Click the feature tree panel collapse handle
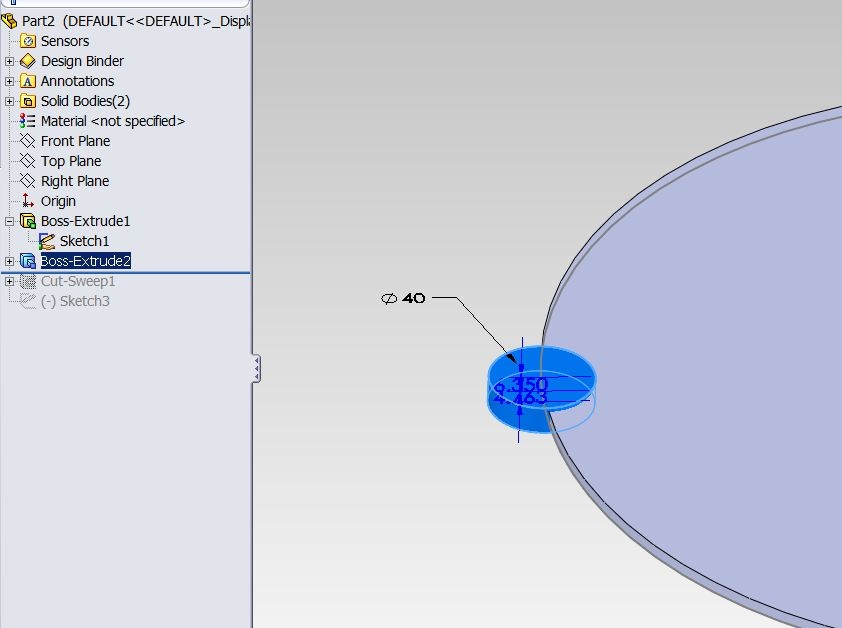The width and height of the screenshot is (842, 628). point(257,368)
